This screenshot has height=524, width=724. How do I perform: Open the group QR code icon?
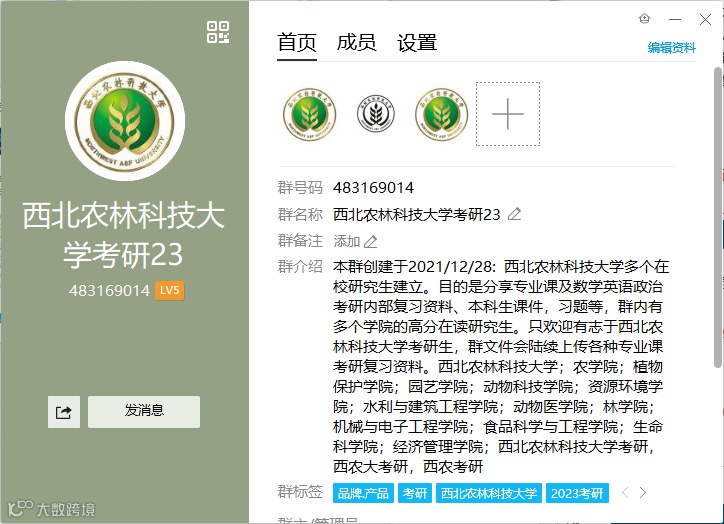pos(218,32)
